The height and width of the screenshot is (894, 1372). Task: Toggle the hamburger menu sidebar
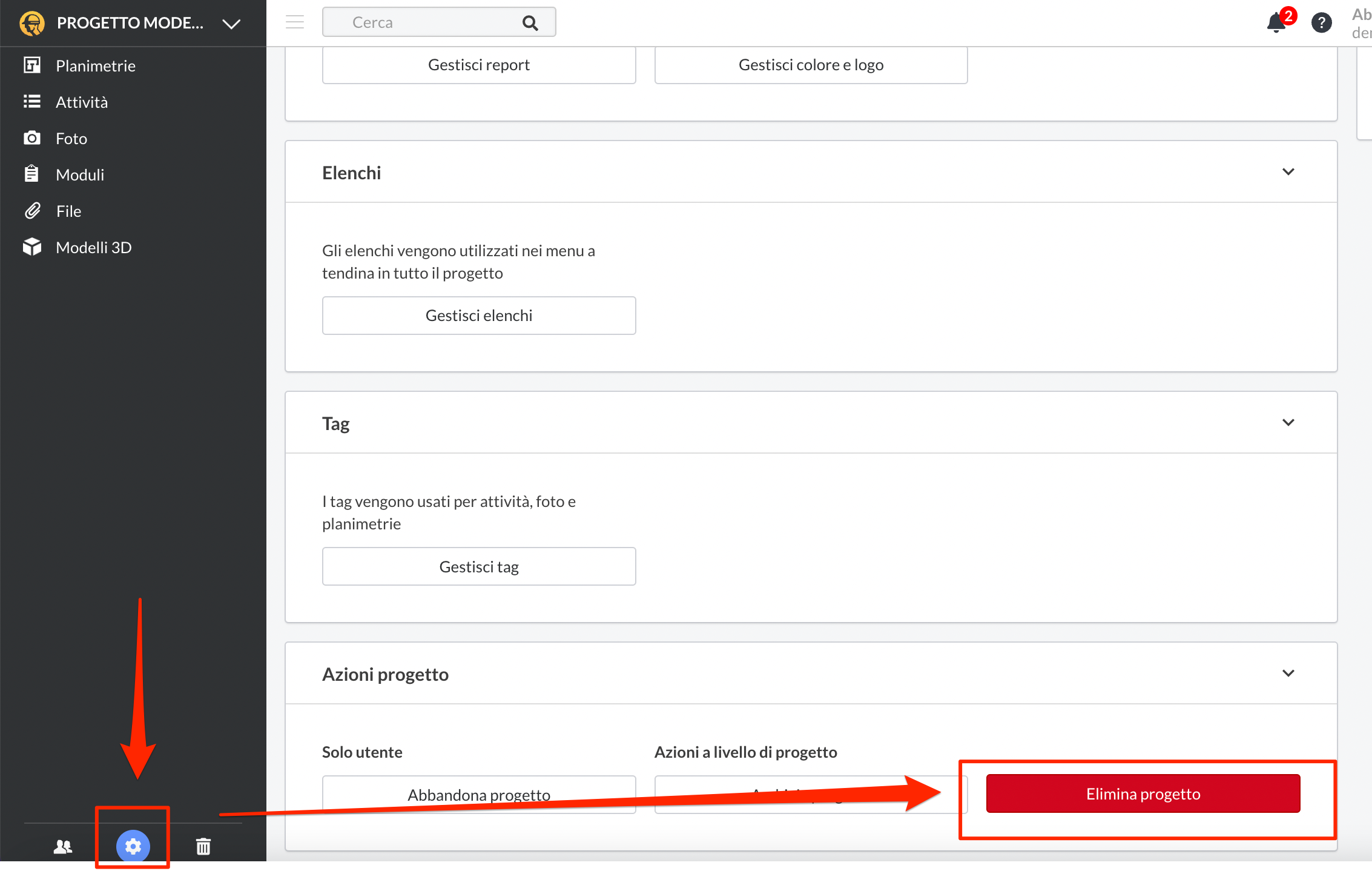tap(295, 22)
